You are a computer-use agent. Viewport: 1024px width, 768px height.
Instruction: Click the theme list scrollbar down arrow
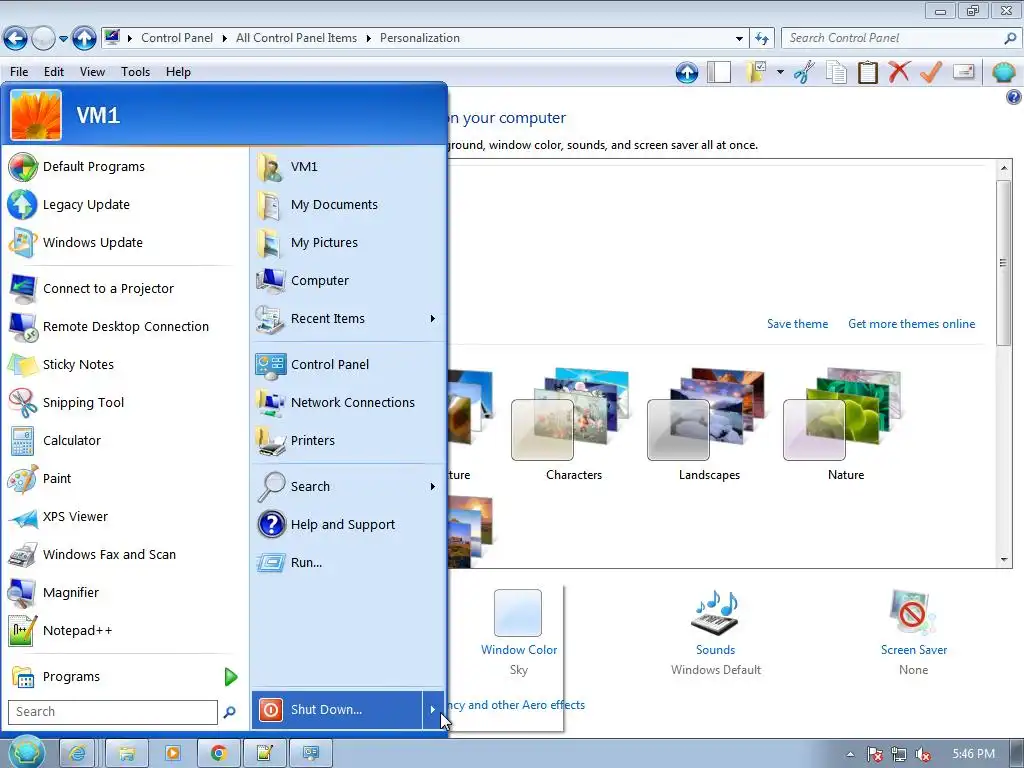[x=1004, y=560]
